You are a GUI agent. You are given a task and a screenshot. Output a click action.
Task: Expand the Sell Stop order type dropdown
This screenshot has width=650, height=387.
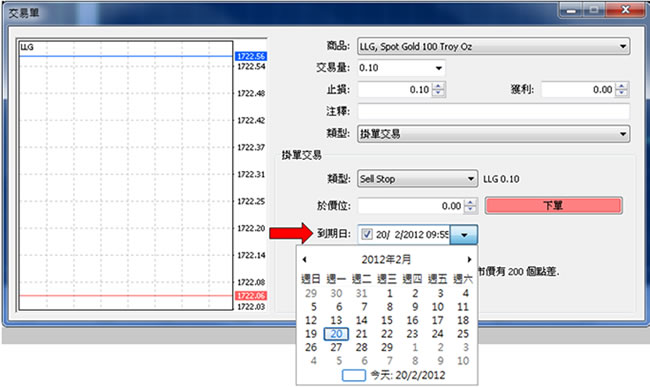(471, 179)
